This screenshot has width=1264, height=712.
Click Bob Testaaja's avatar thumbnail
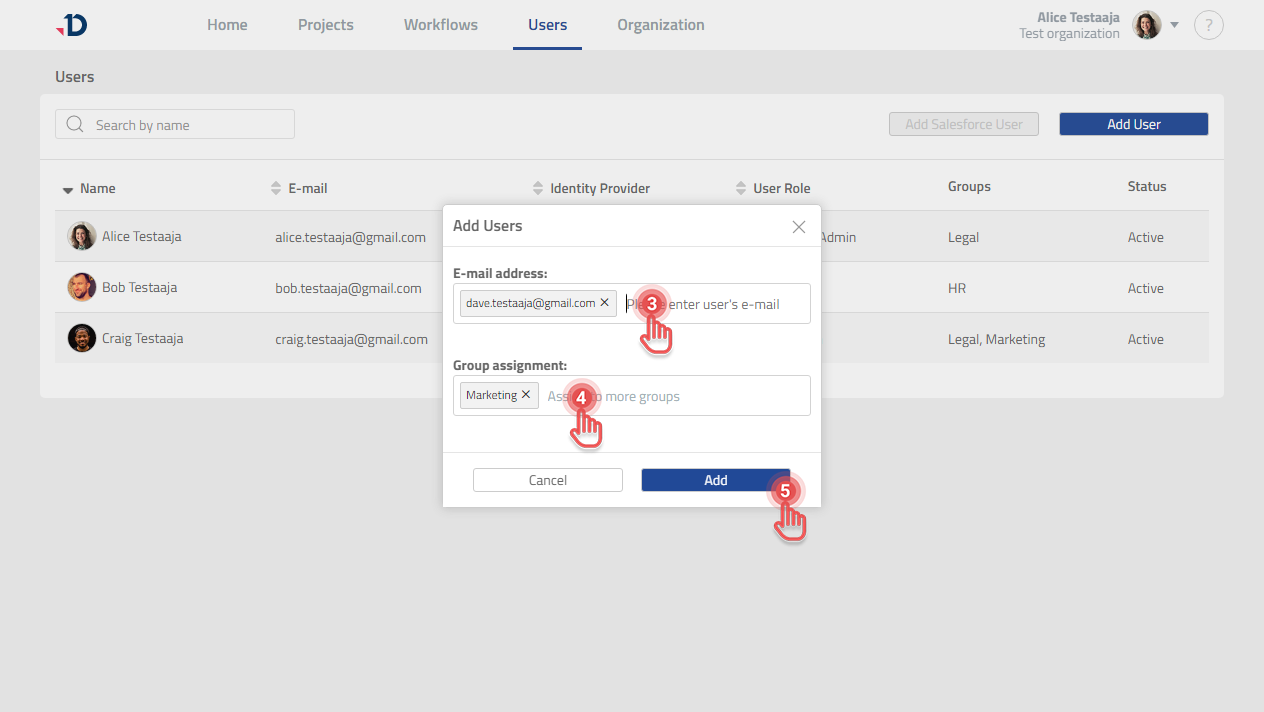tap(82, 288)
